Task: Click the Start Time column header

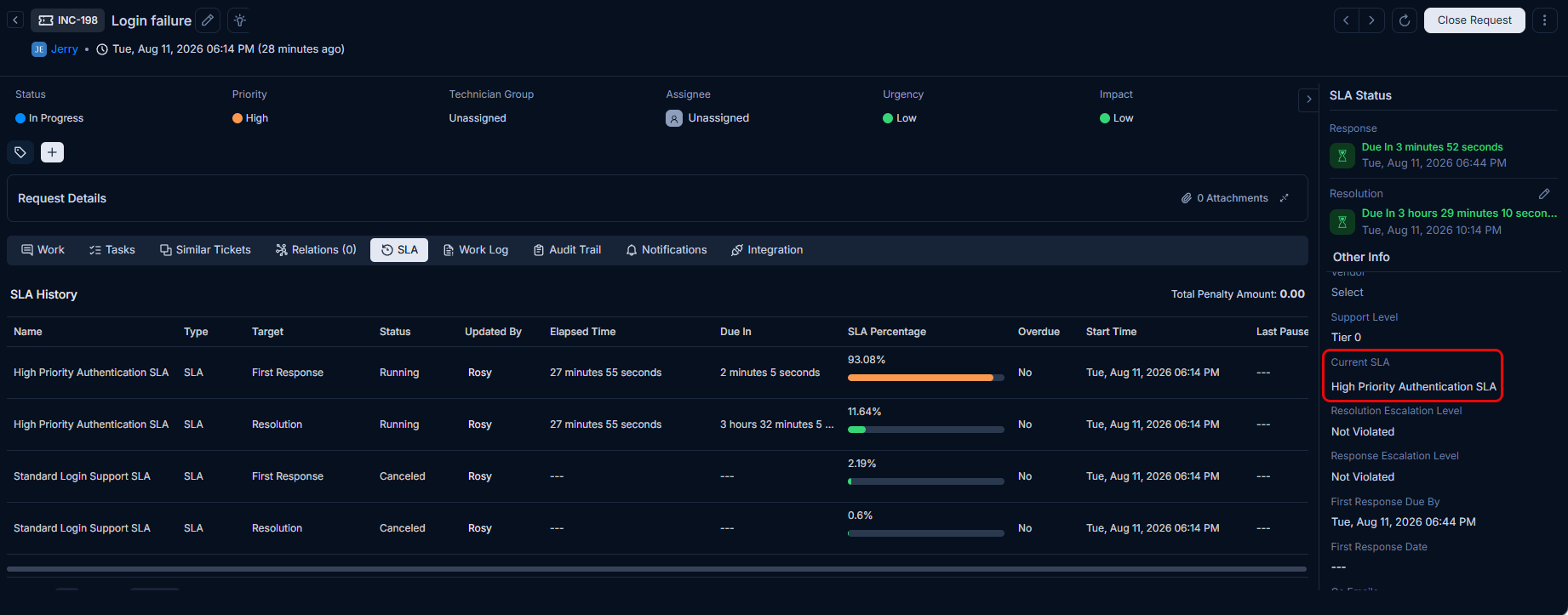Action: (1111, 332)
